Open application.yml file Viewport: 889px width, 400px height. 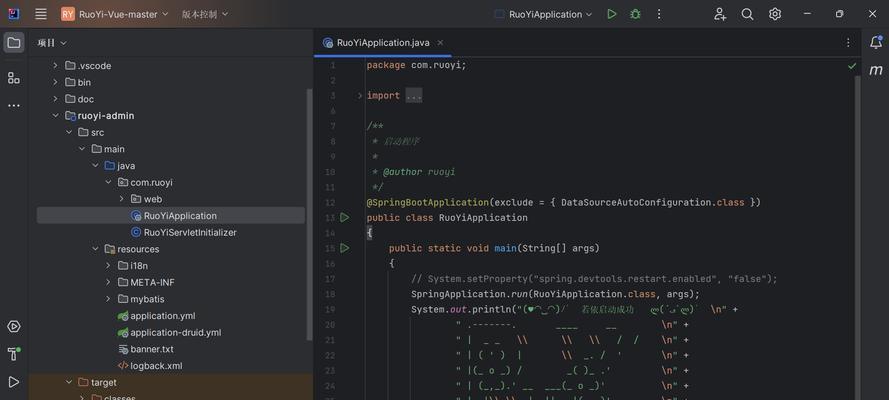tap(156, 316)
